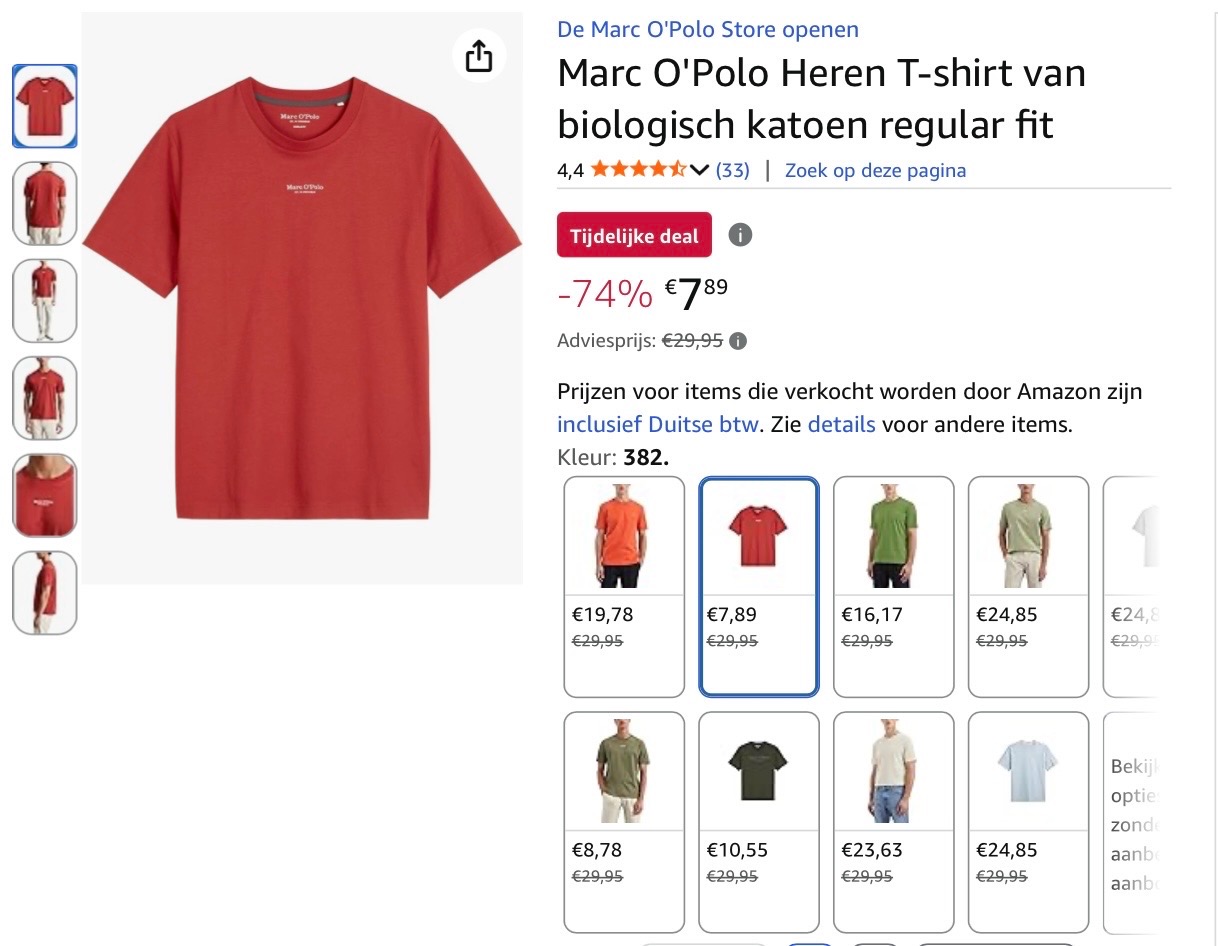Open the last thumbnail showing side view
The height and width of the screenshot is (946, 1218).
pos(44,592)
